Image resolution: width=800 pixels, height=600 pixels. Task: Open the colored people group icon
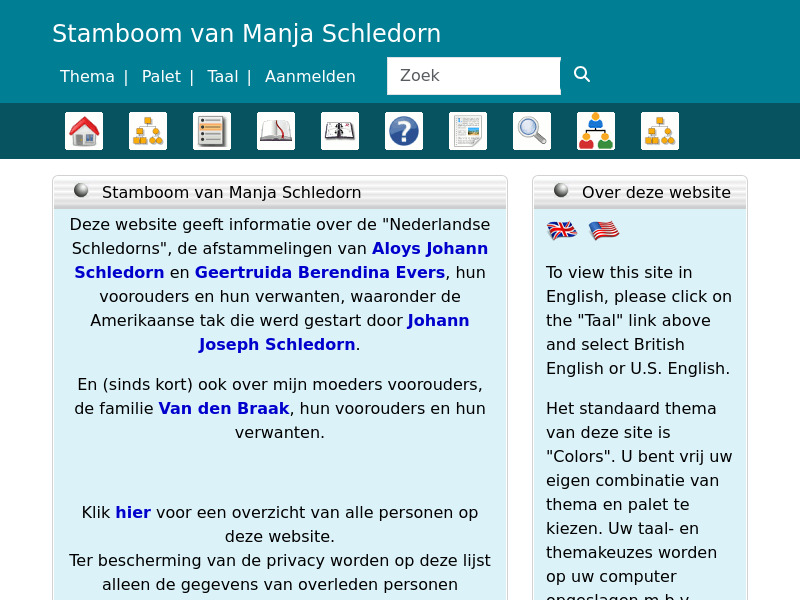596,131
